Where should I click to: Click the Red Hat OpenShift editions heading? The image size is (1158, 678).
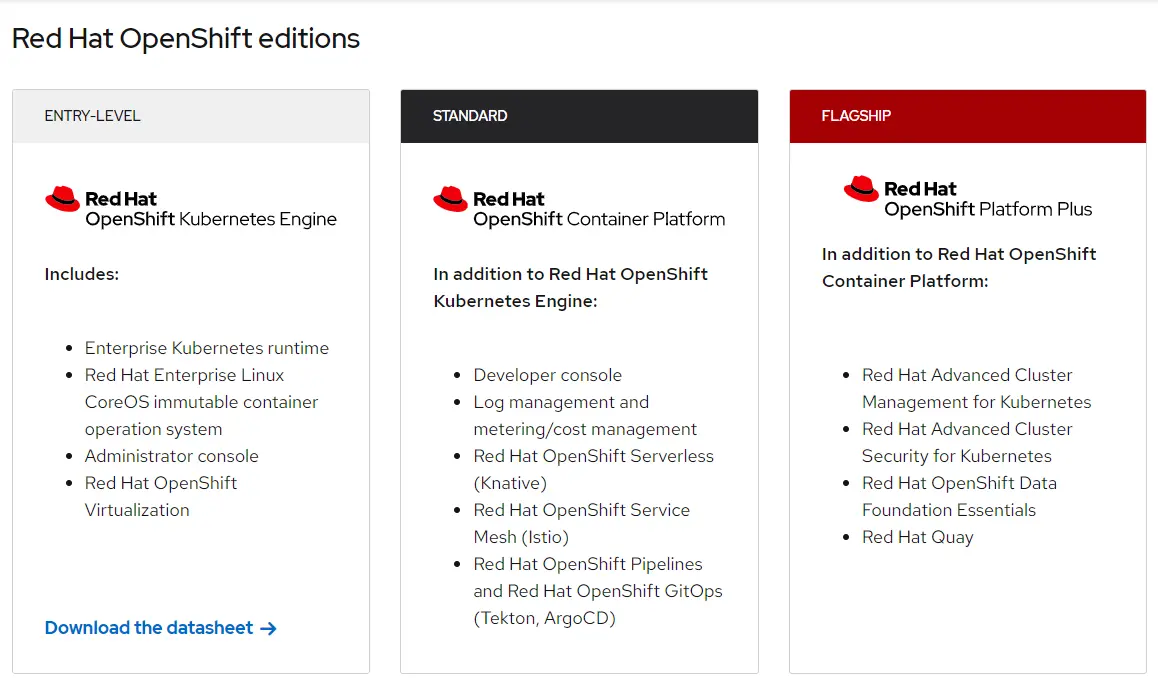point(185,38)
